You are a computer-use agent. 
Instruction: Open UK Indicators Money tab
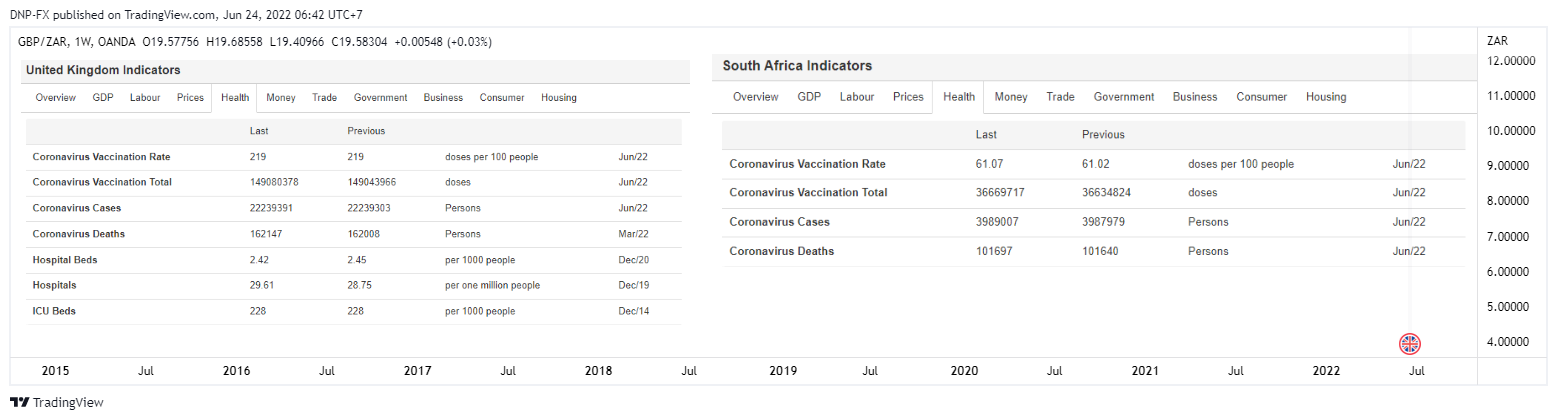(x=281, y=98)
